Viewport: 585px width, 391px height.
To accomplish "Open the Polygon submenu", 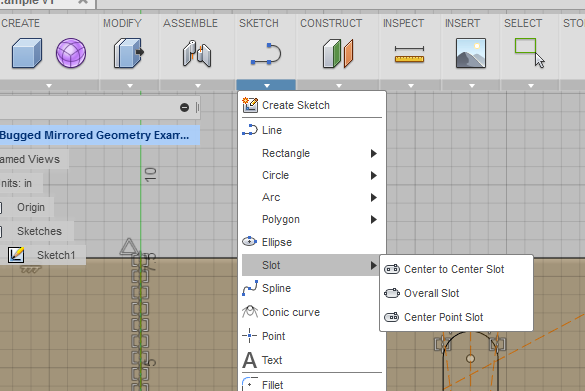I will (312, 219).
